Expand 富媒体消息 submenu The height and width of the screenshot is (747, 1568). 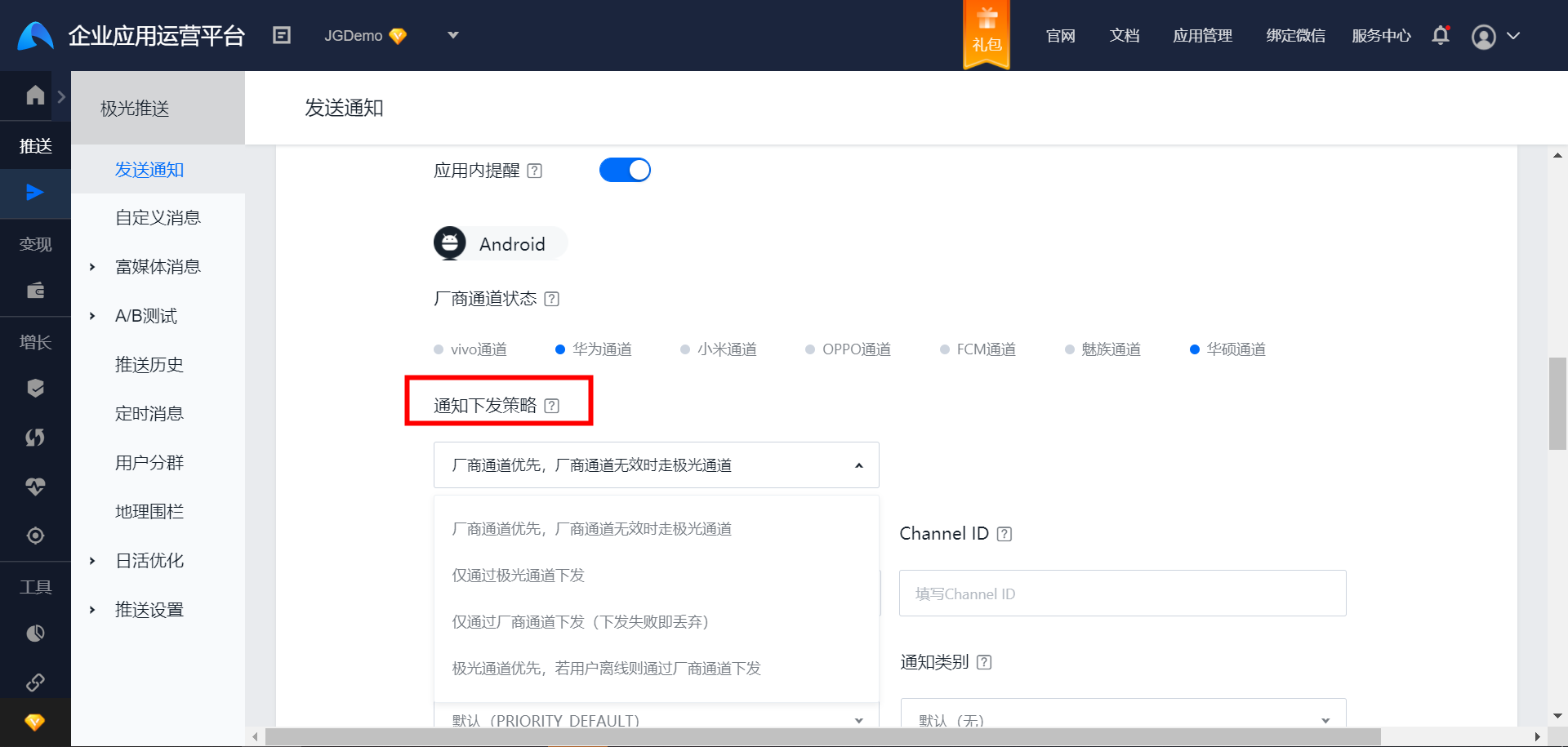tap(158, 267)
